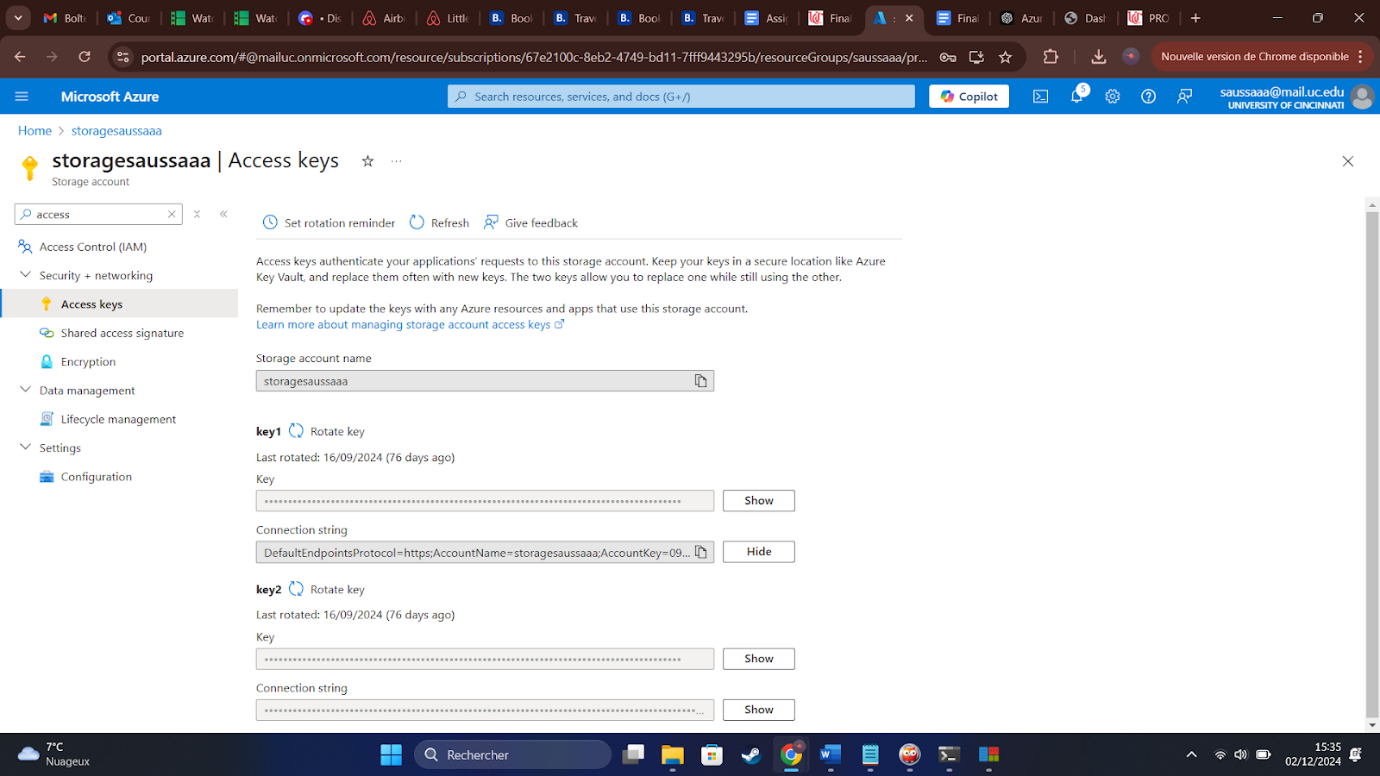
Task: Click Set rotation reminder
Action: [x=329, y=223]
